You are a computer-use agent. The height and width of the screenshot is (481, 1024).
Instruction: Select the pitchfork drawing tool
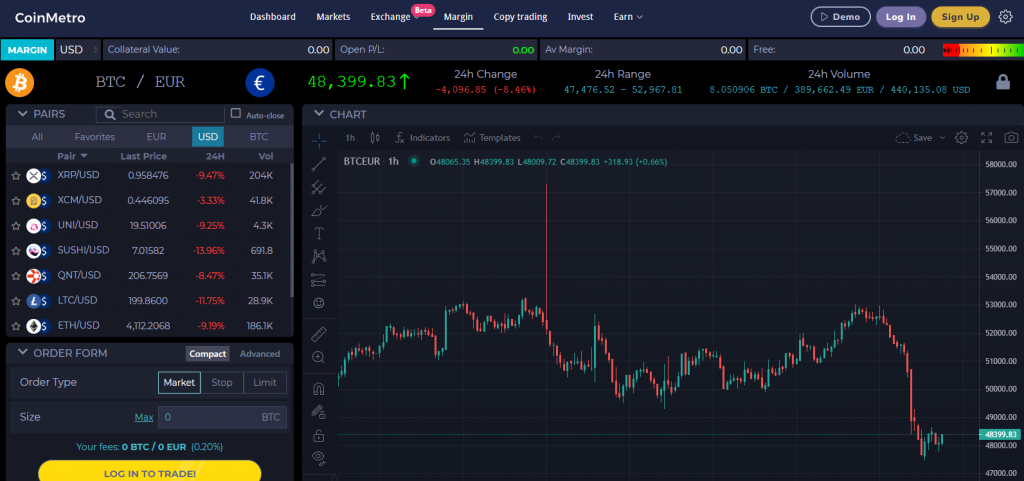click(x=319, y=187)
